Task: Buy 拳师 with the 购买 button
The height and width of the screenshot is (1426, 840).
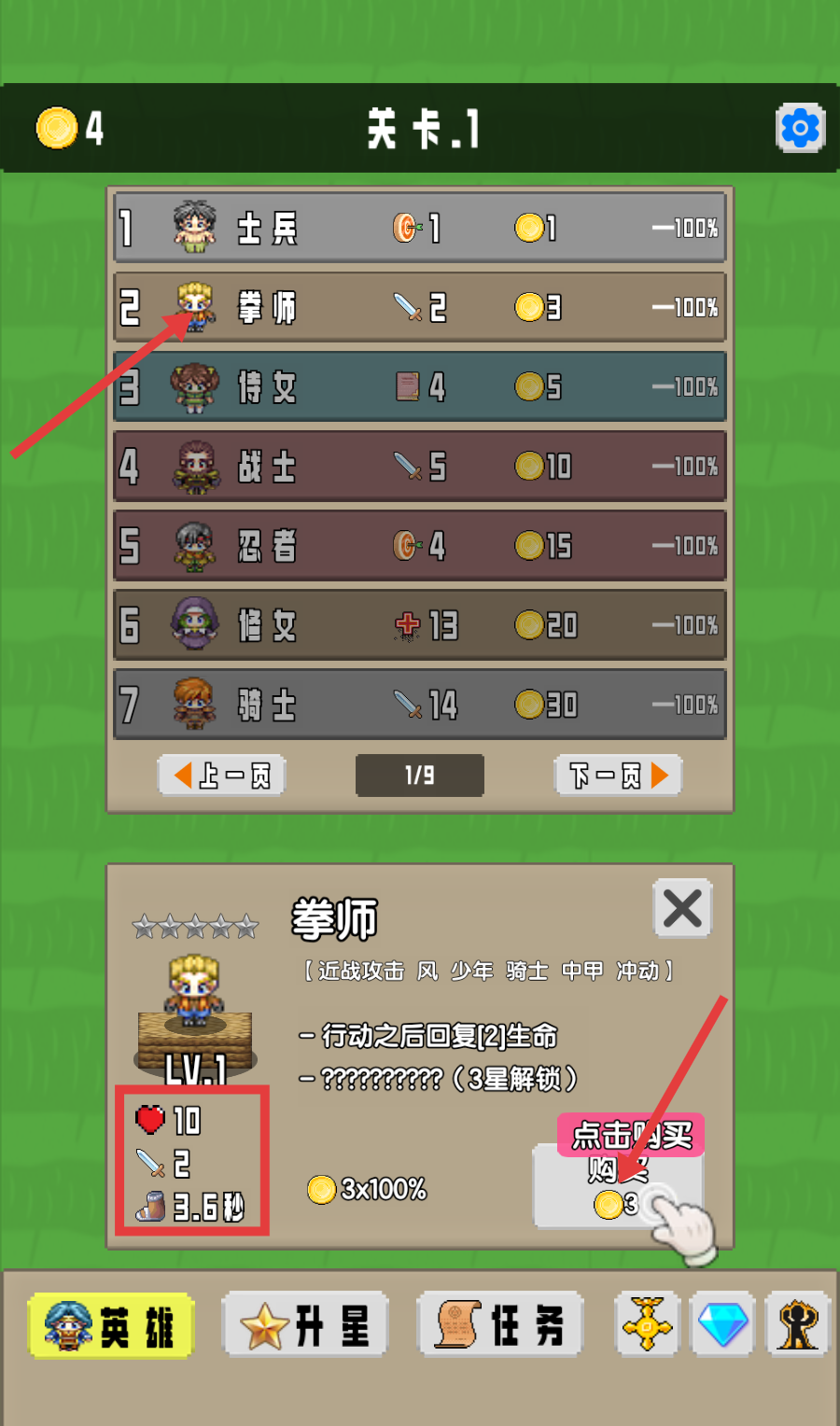Action: click(x=617, y=1186)
